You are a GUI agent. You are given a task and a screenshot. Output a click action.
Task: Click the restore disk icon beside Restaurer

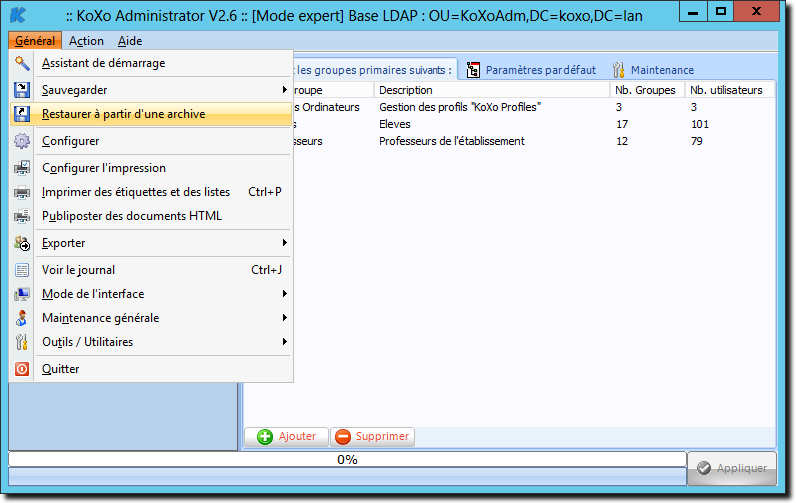tap(22, 114)
